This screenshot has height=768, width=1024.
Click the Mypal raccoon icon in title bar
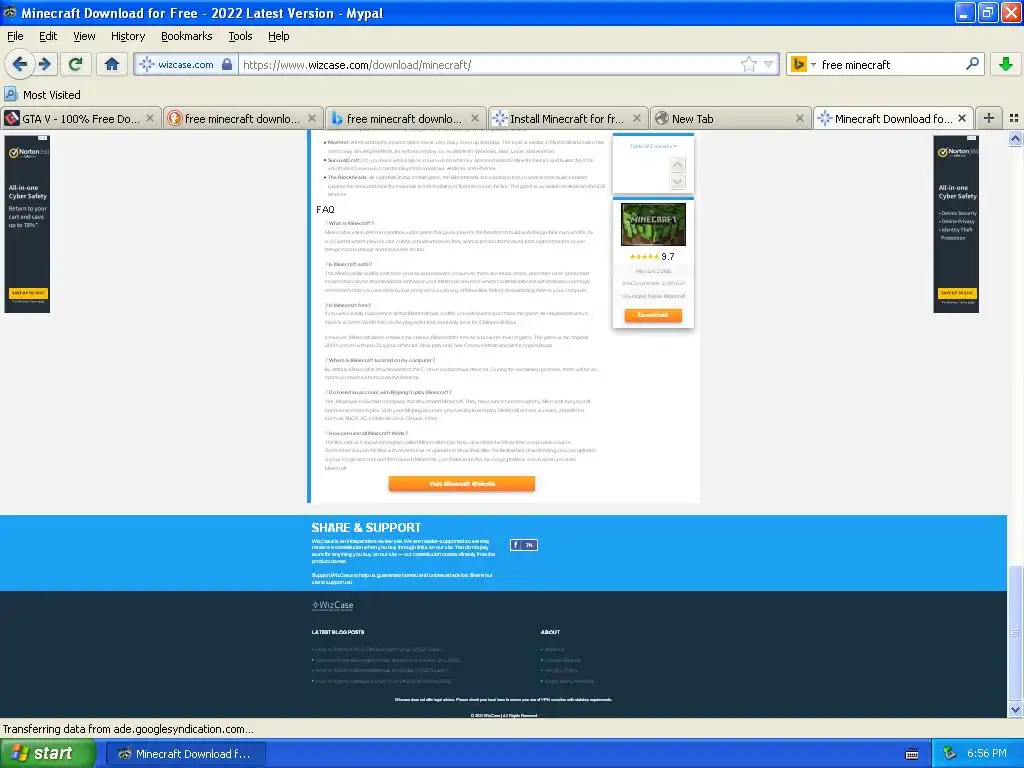[x=10, y=12]
